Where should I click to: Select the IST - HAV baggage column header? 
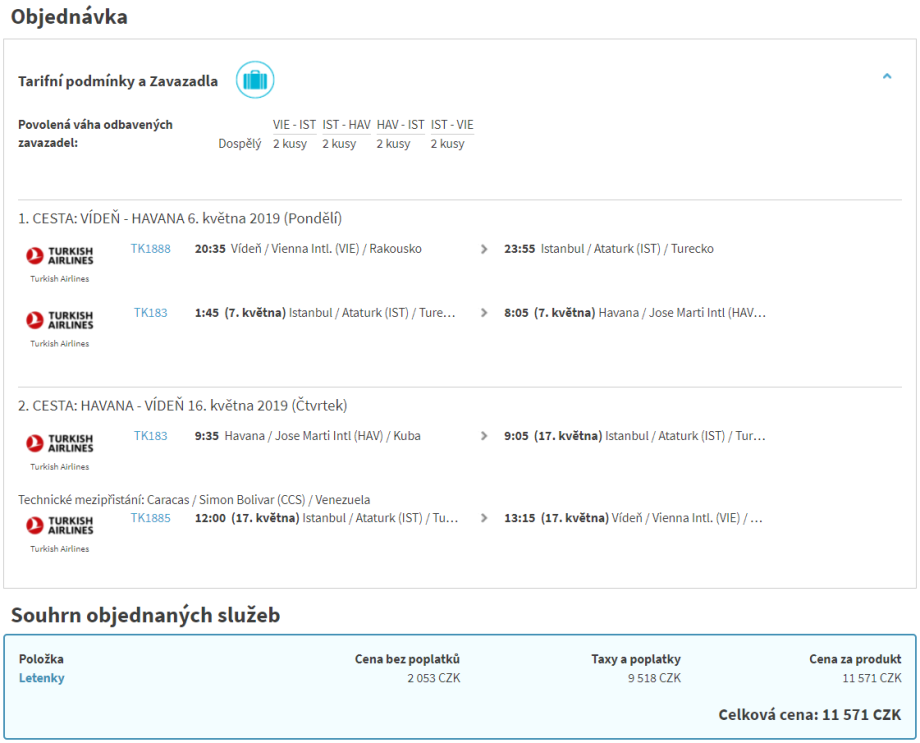click(x=346, y=125)
